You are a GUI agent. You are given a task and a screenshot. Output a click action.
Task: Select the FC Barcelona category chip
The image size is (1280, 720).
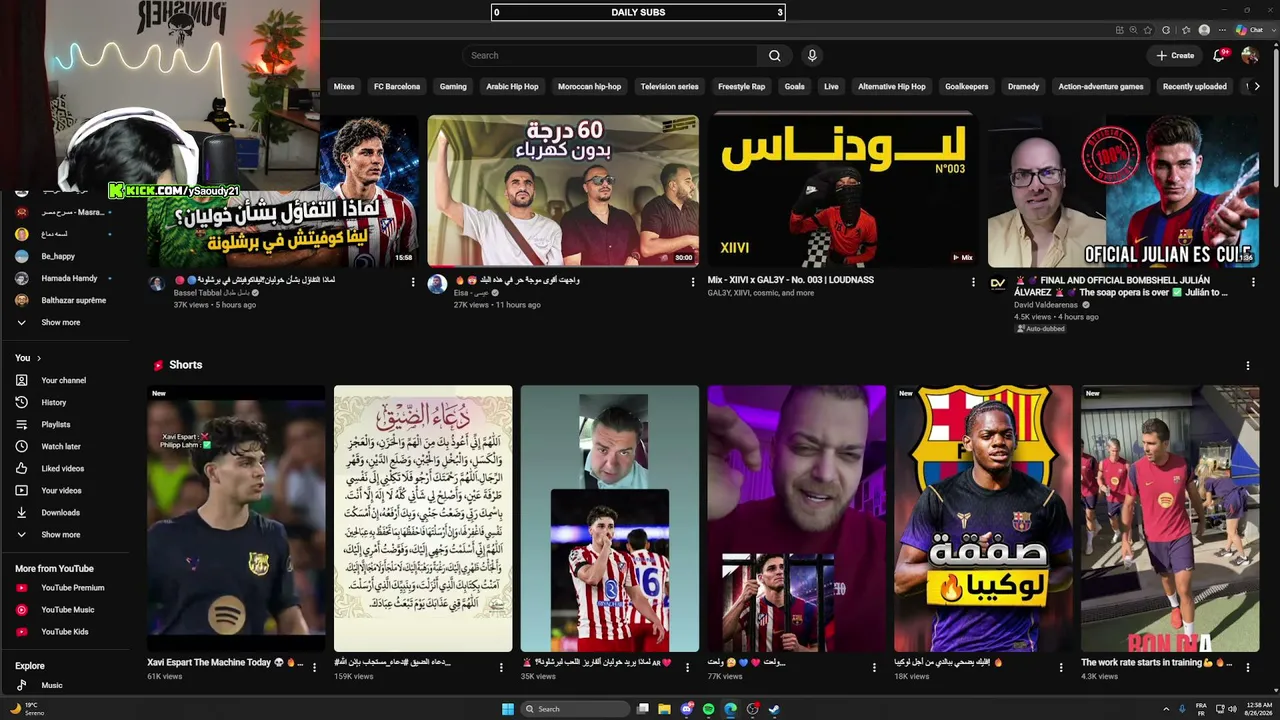[x=397, y=87]
